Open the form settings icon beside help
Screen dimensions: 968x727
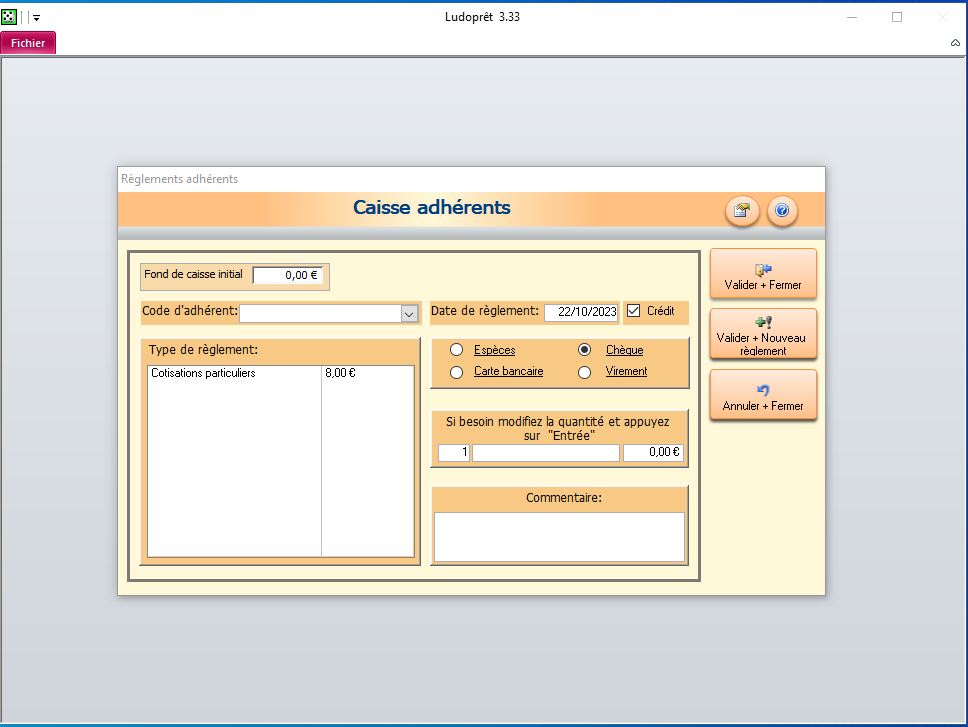click(740, 211)
